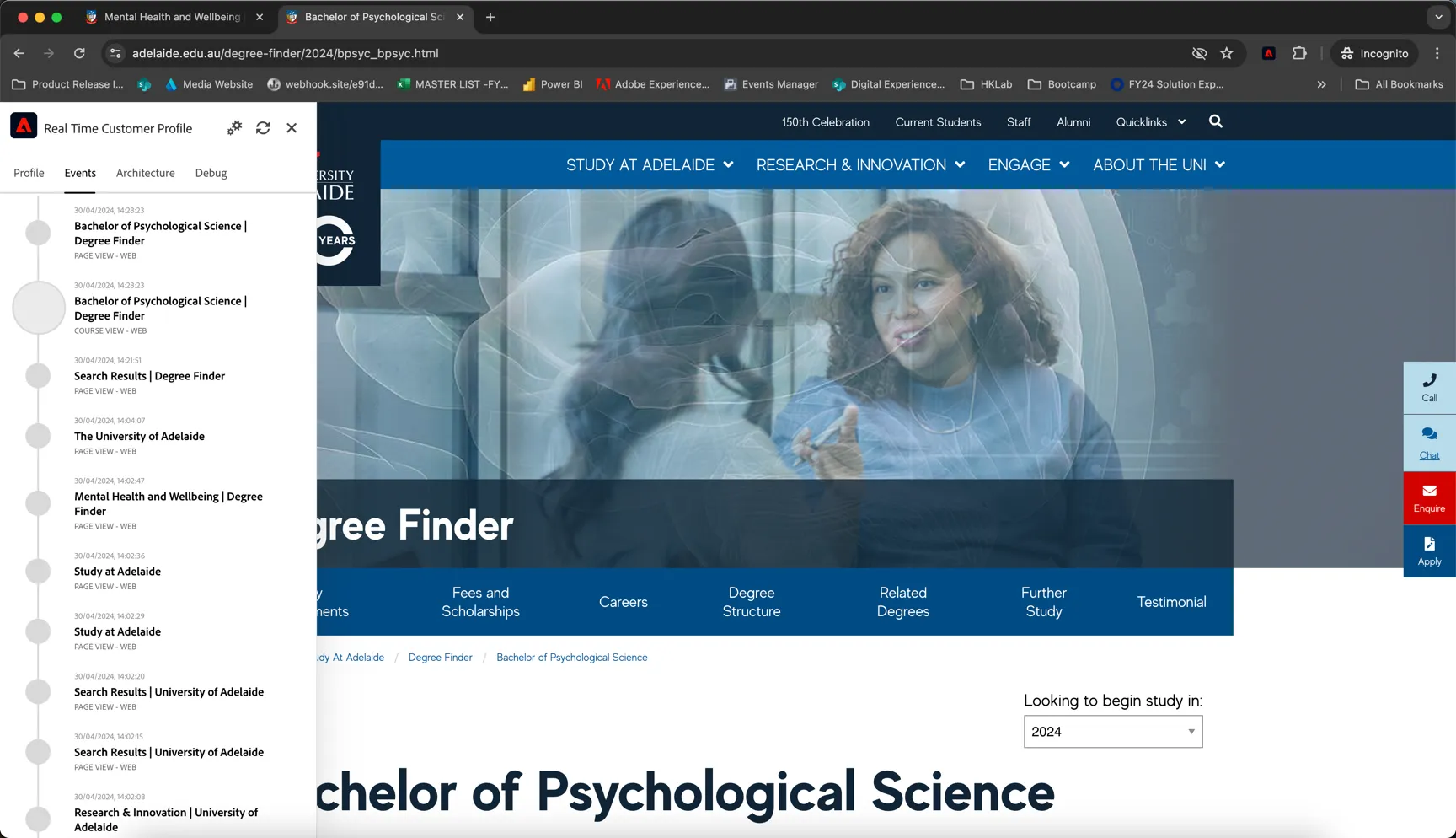Viewport: 1456px width, 838px height.
Task: Expand the Study at Adelaide menu
Action: pyautogui.click(x=650, y=164)
